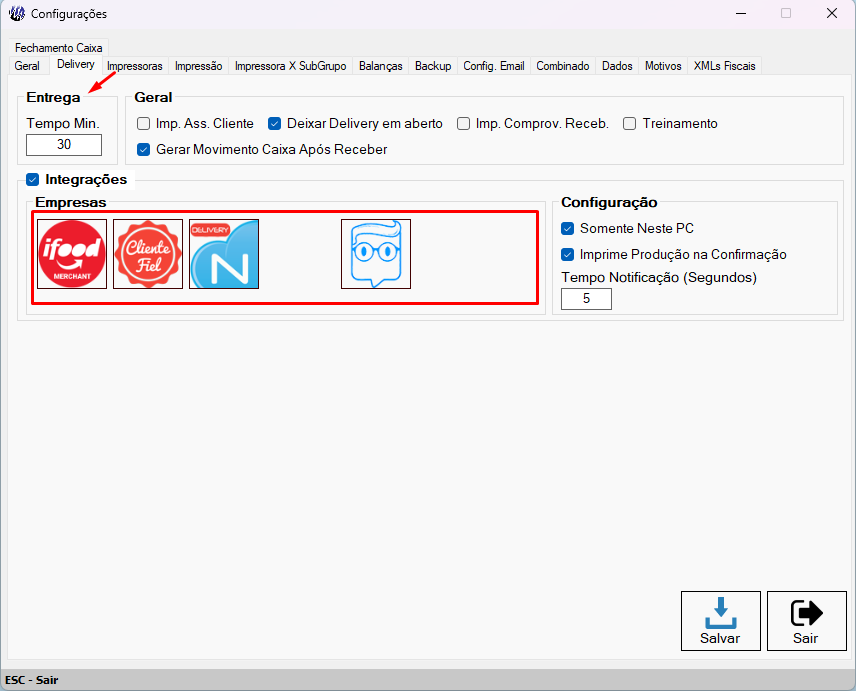Screen dimensions: 856x691
Task: Click the Tempo Notificação (Segundos) label
Action: pyautogui.click(x=659, y=278)
